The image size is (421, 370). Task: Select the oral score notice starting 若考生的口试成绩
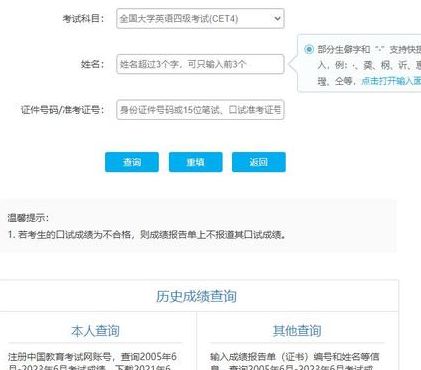[147, 235]
